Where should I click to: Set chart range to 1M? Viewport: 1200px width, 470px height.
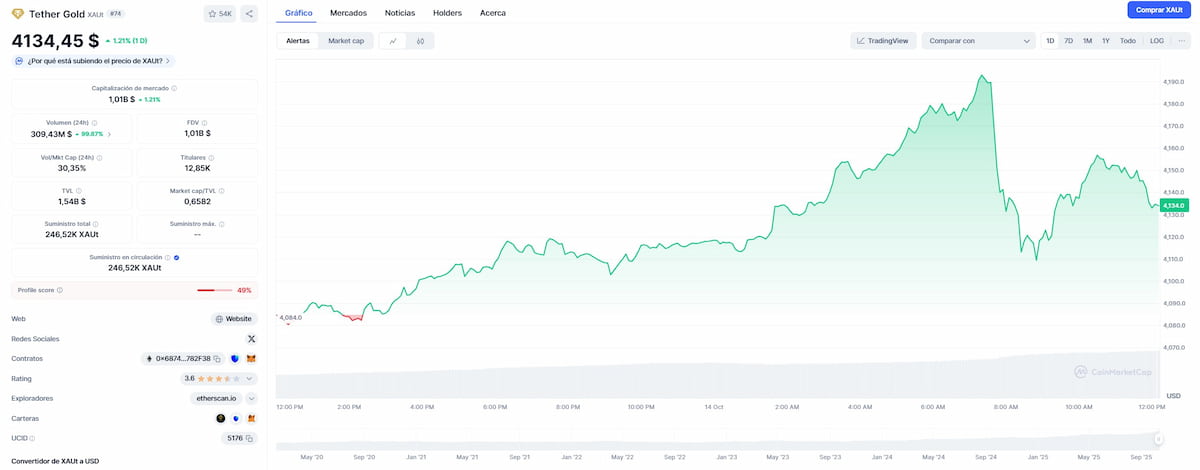click(x=1087, y=41)
